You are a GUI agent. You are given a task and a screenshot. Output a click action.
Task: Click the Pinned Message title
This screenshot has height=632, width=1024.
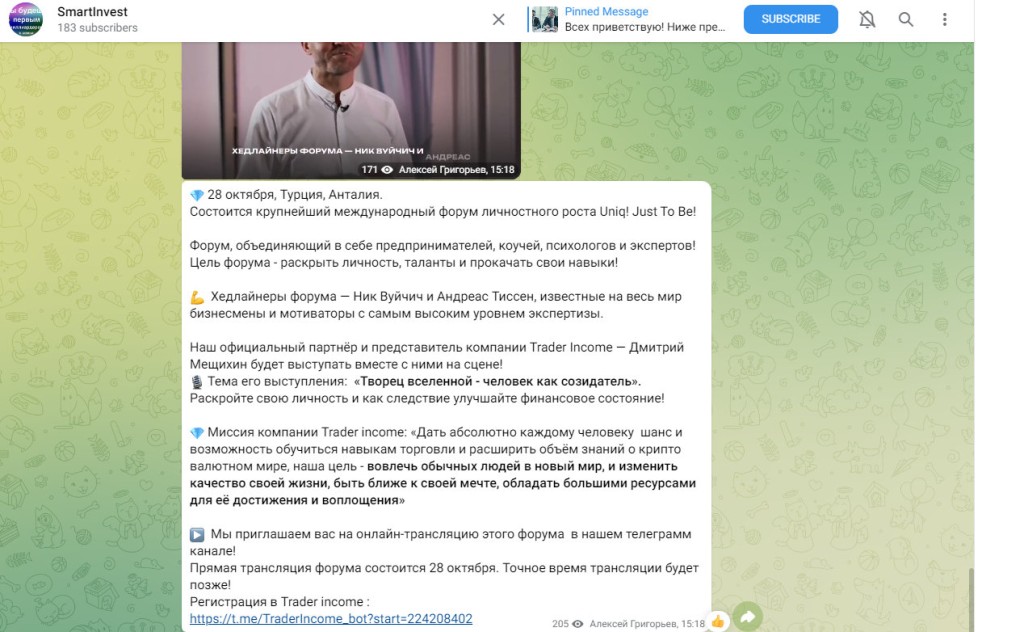[x=606, y=12]
